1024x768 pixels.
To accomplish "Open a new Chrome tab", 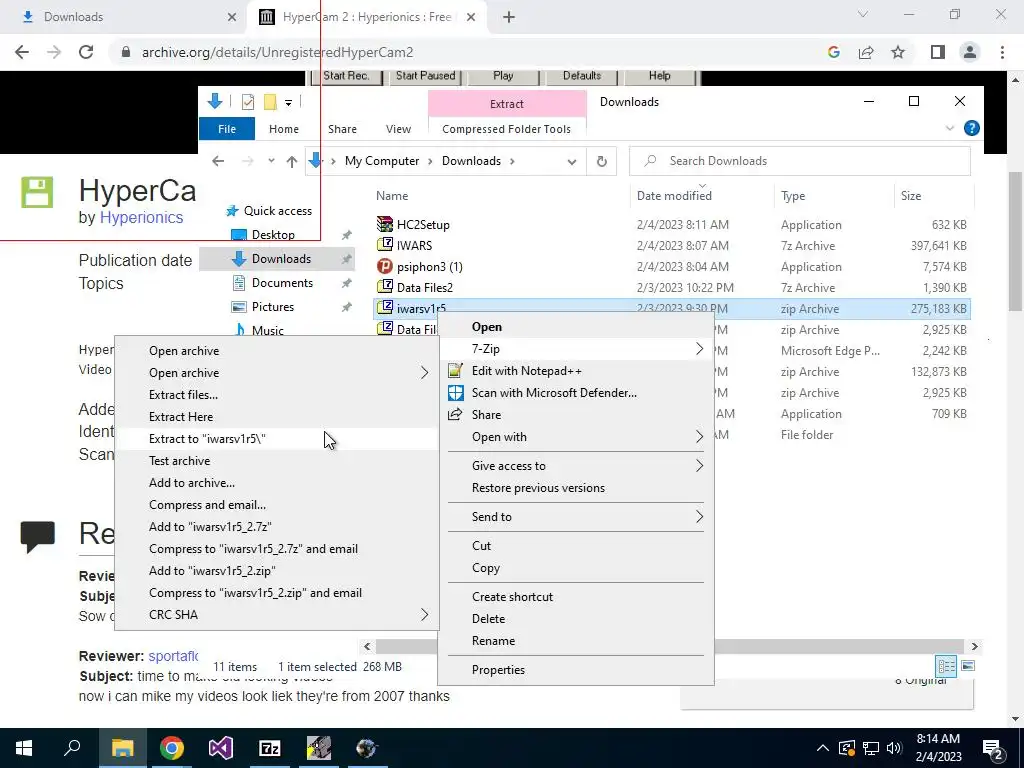I will (x=509, y=17).
